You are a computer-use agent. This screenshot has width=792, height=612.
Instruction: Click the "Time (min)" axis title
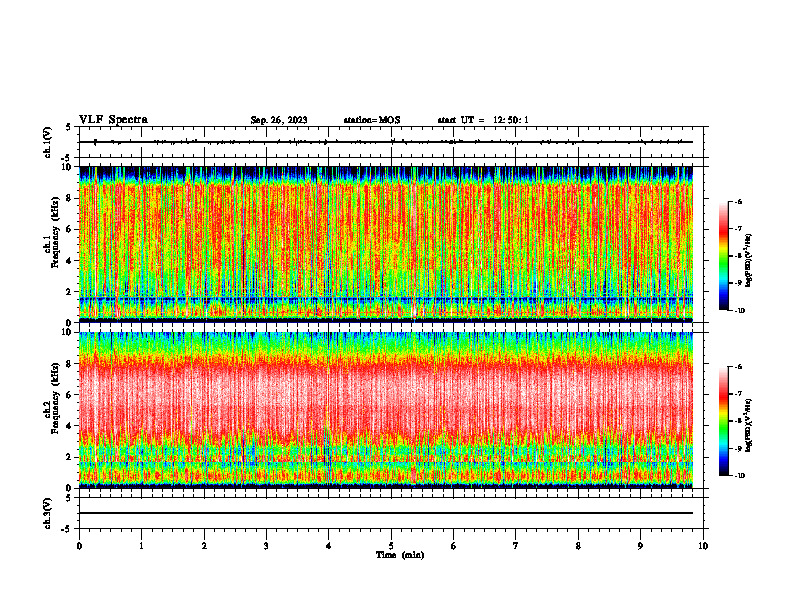(400, 555)
